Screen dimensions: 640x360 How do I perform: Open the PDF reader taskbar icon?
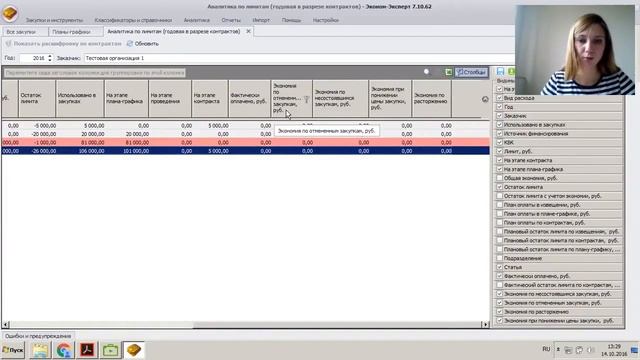[87, 350]
